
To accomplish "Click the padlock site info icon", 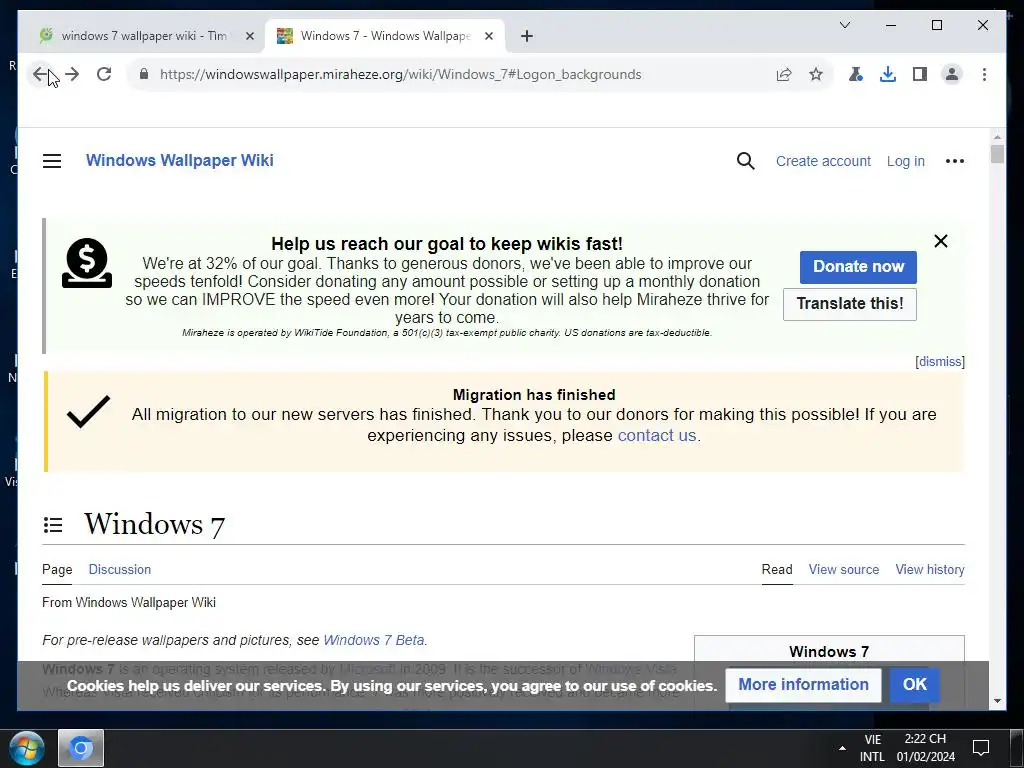I will pos(144,74).
